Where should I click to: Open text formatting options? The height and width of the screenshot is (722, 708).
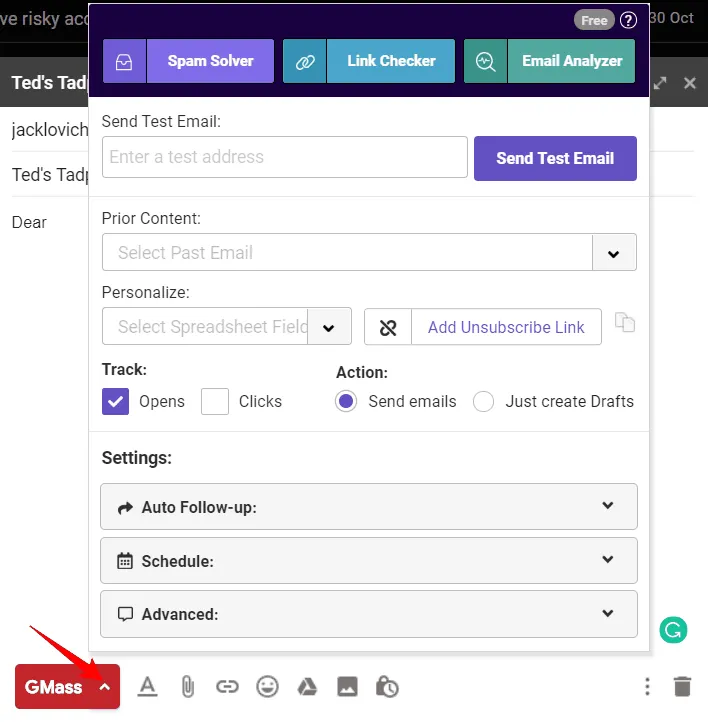click(x=148, y=687)
